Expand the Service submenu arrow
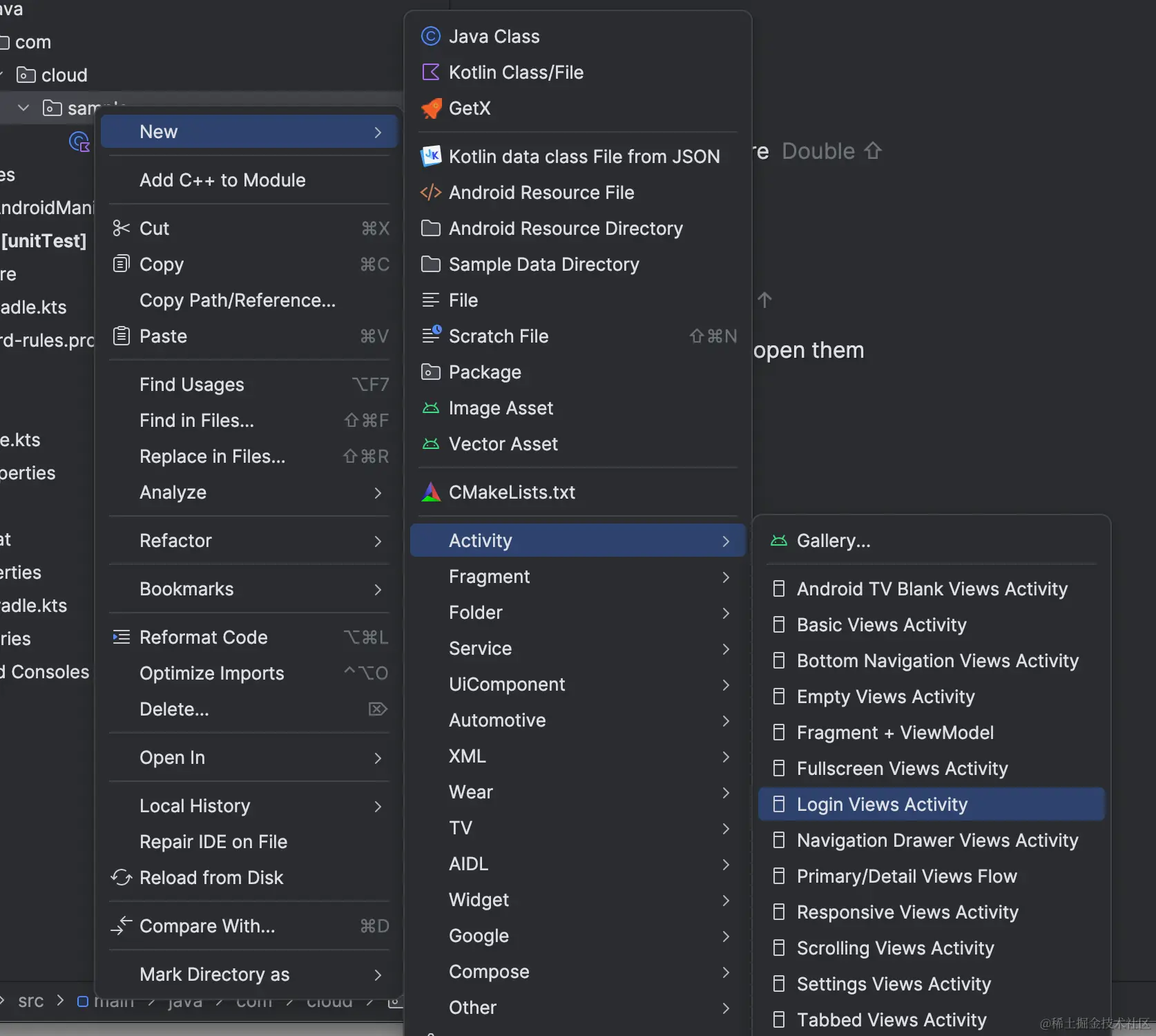1156x1036 pixels. pyautogui.click(x=726, y=649)
